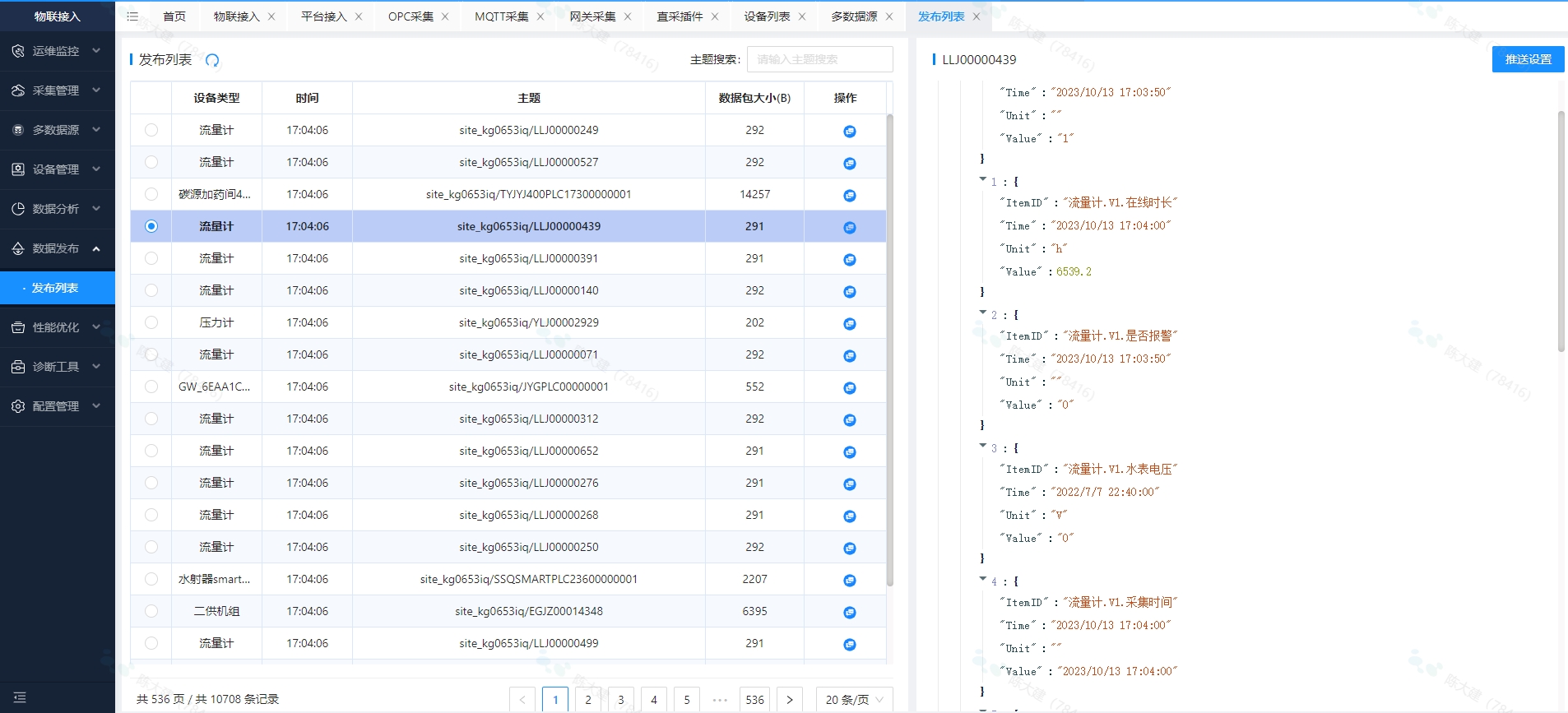Select the radio button for EGJZ00014348
The width and height of the screenshot is (1568, 713).
tap(151, 611)
